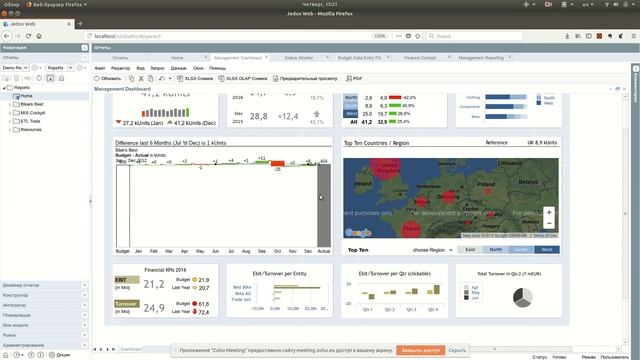Select the West region toggle
The image size is (640, 360).
(547, 249)
